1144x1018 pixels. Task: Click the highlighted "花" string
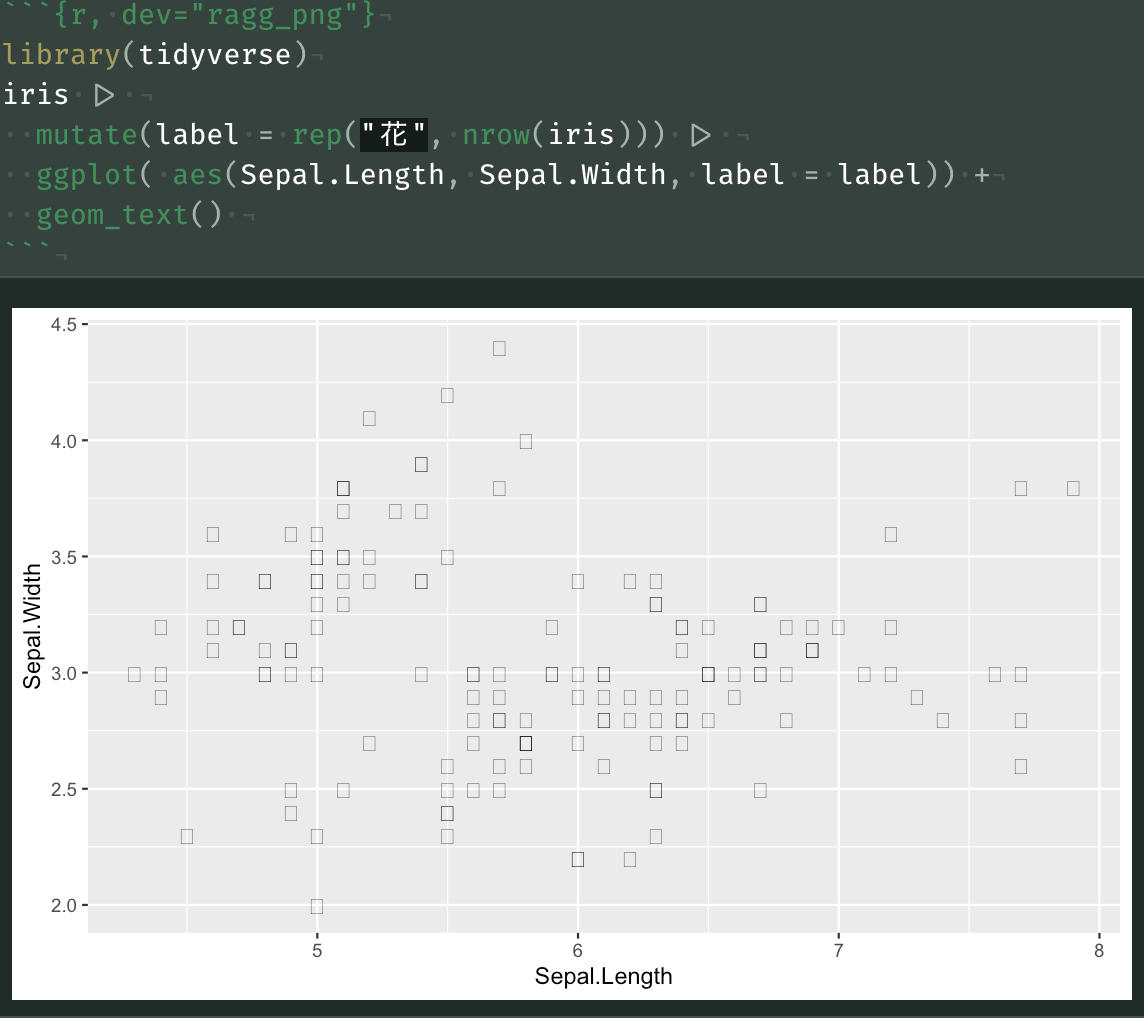(394, 135)
